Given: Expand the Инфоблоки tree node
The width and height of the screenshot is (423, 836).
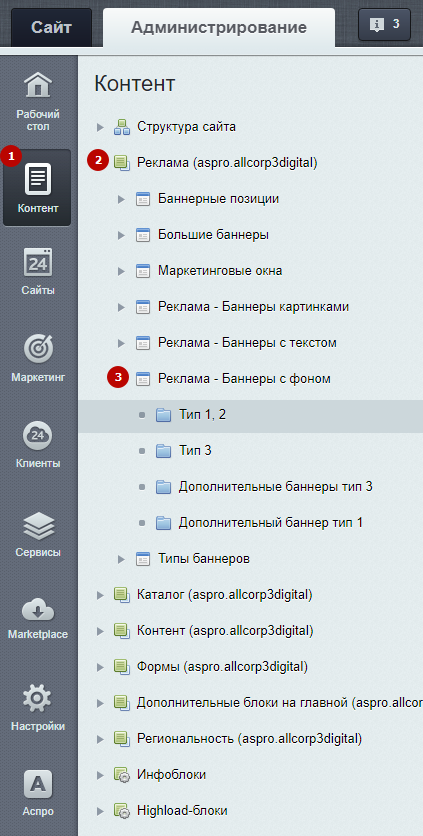Looking at the screenshot, I should pos(100,775).
